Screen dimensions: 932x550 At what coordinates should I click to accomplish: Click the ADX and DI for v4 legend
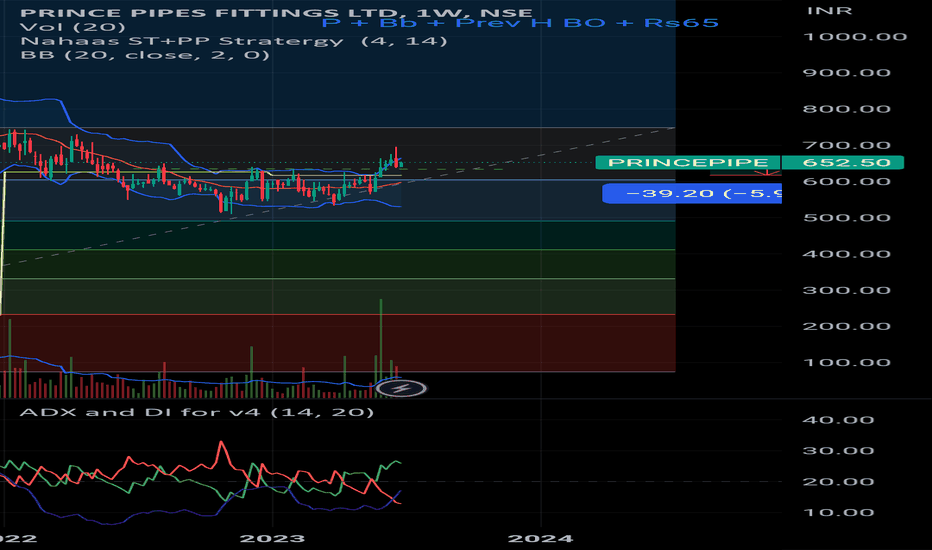197,412
